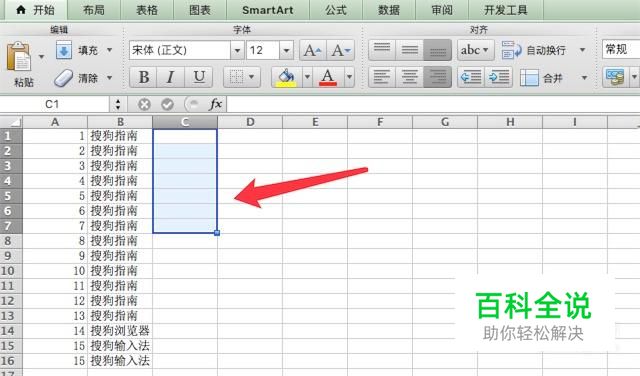The height and width of the screenshot is (376, 640).
Task: Switch to the 开发工具 (Developer) tab
Action: 506,10
